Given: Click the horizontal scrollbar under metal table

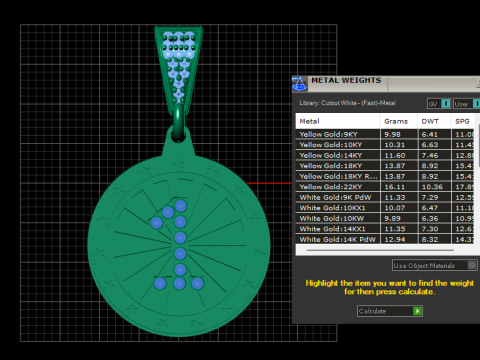Looking at the screenshot, I should point(380,250).
